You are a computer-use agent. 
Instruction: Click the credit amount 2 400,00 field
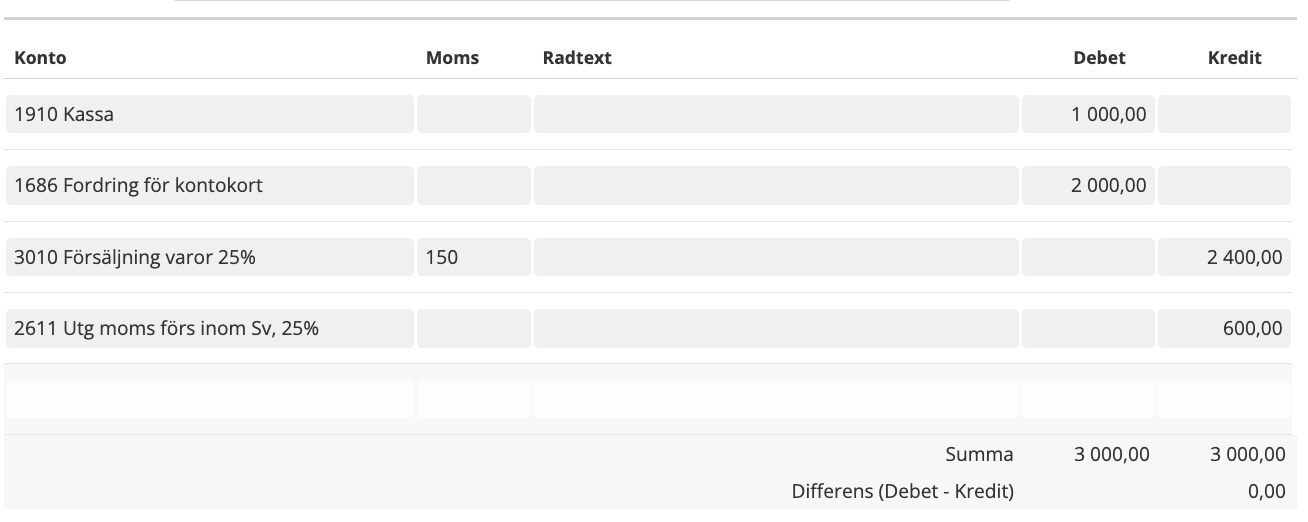1224,257
